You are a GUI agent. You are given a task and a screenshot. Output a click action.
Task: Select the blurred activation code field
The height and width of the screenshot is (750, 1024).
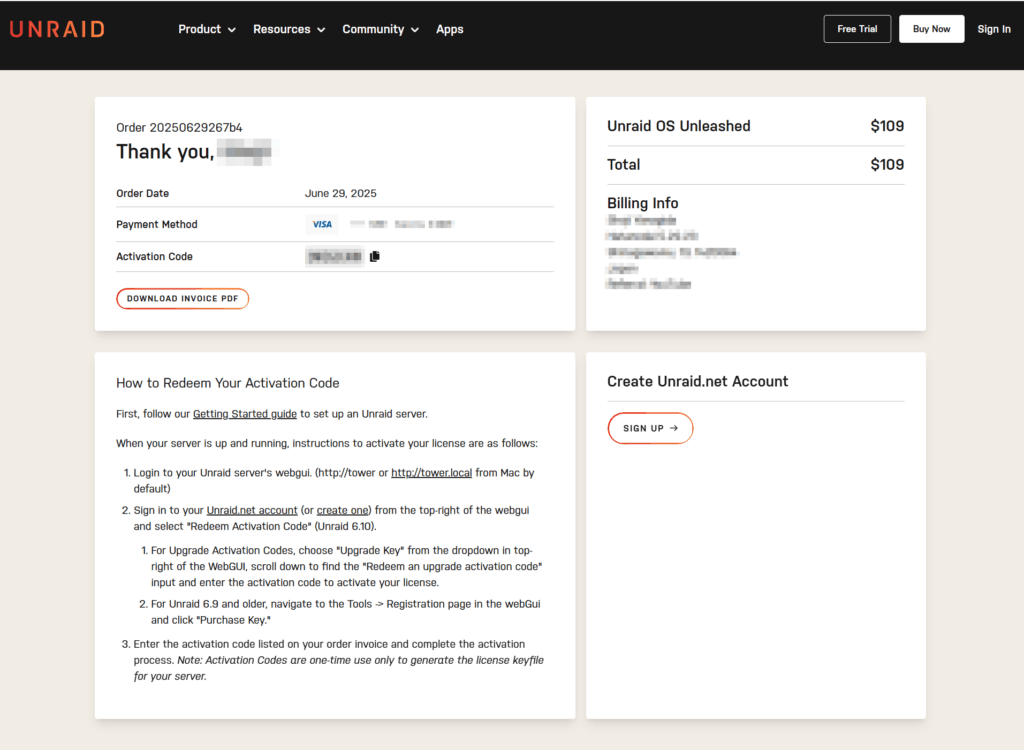click(x=335, y=257)
